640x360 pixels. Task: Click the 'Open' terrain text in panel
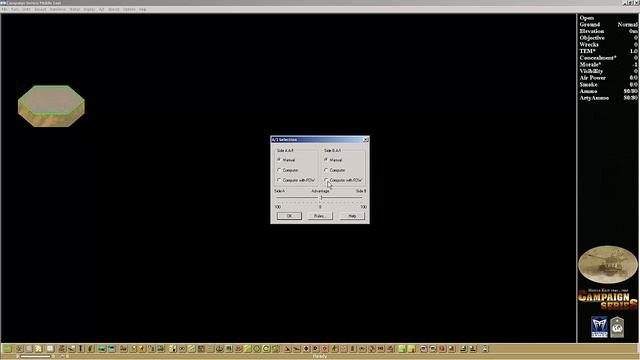click(x=587, y=18)
